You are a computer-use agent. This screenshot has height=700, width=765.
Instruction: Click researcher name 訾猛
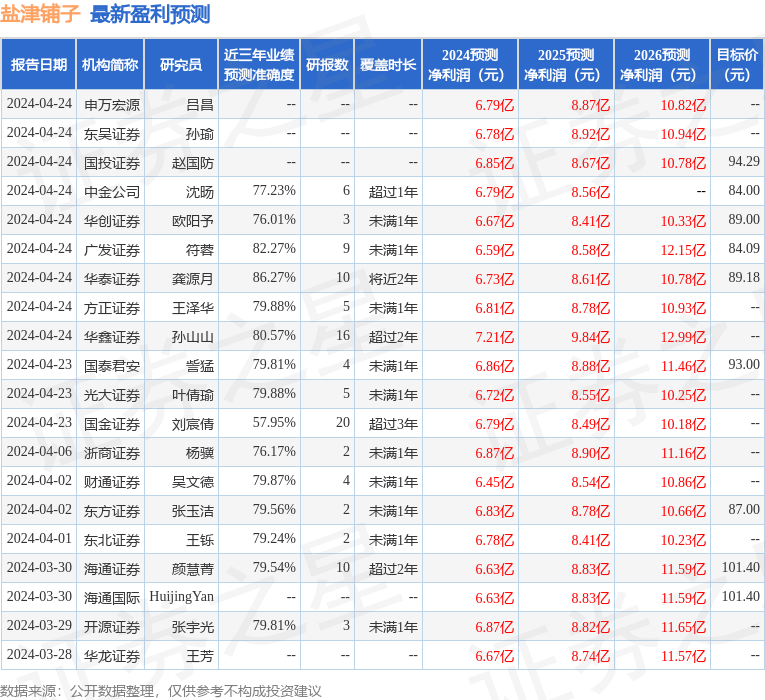tap(200, 366)
